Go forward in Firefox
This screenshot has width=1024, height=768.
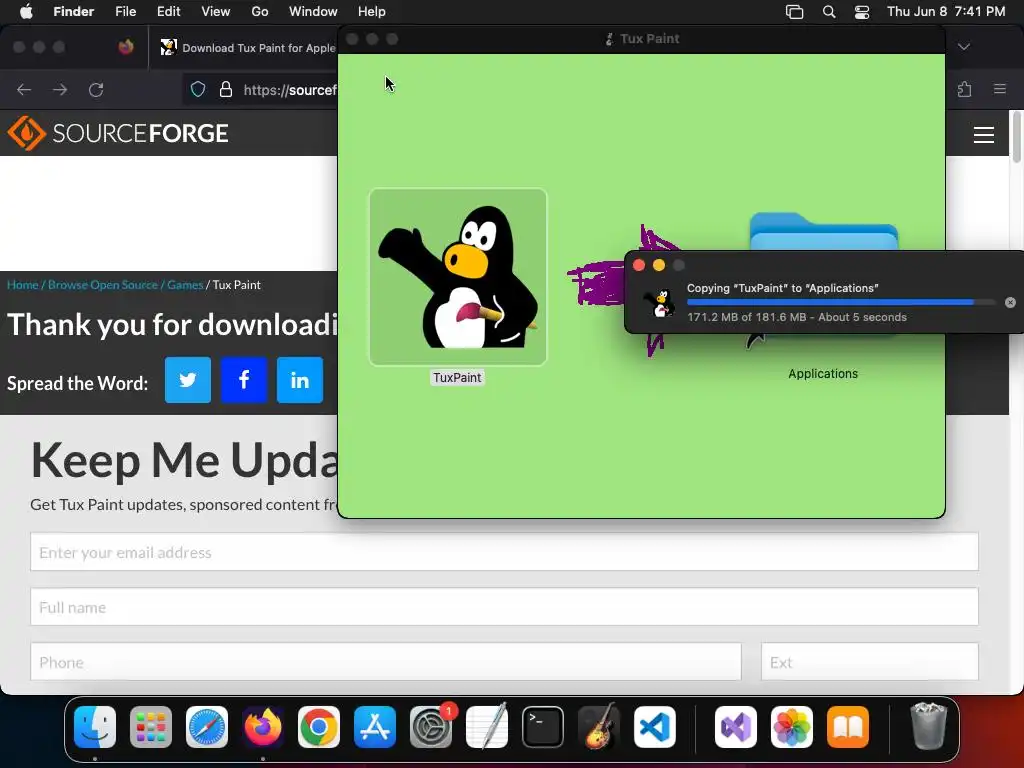pos(60,89)
